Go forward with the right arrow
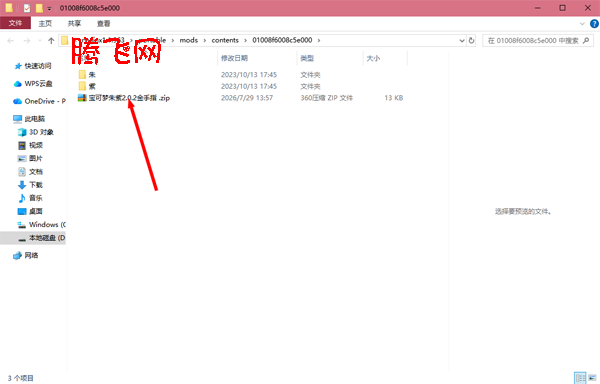Screen dimensions: 600x384 26,41
